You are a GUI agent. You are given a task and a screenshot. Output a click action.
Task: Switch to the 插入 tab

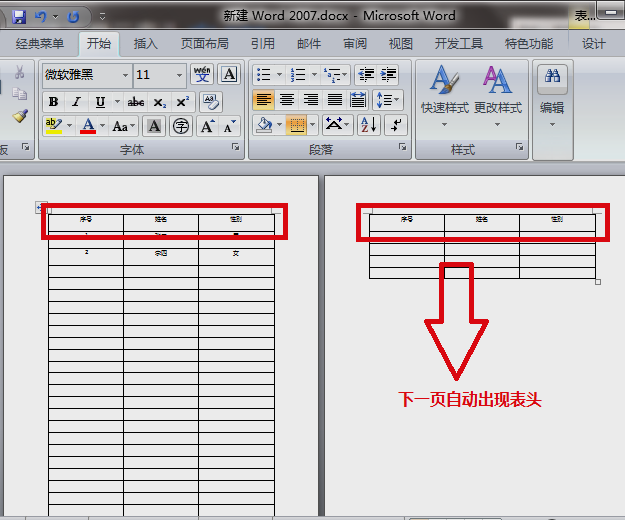click(x=145, y=43)
